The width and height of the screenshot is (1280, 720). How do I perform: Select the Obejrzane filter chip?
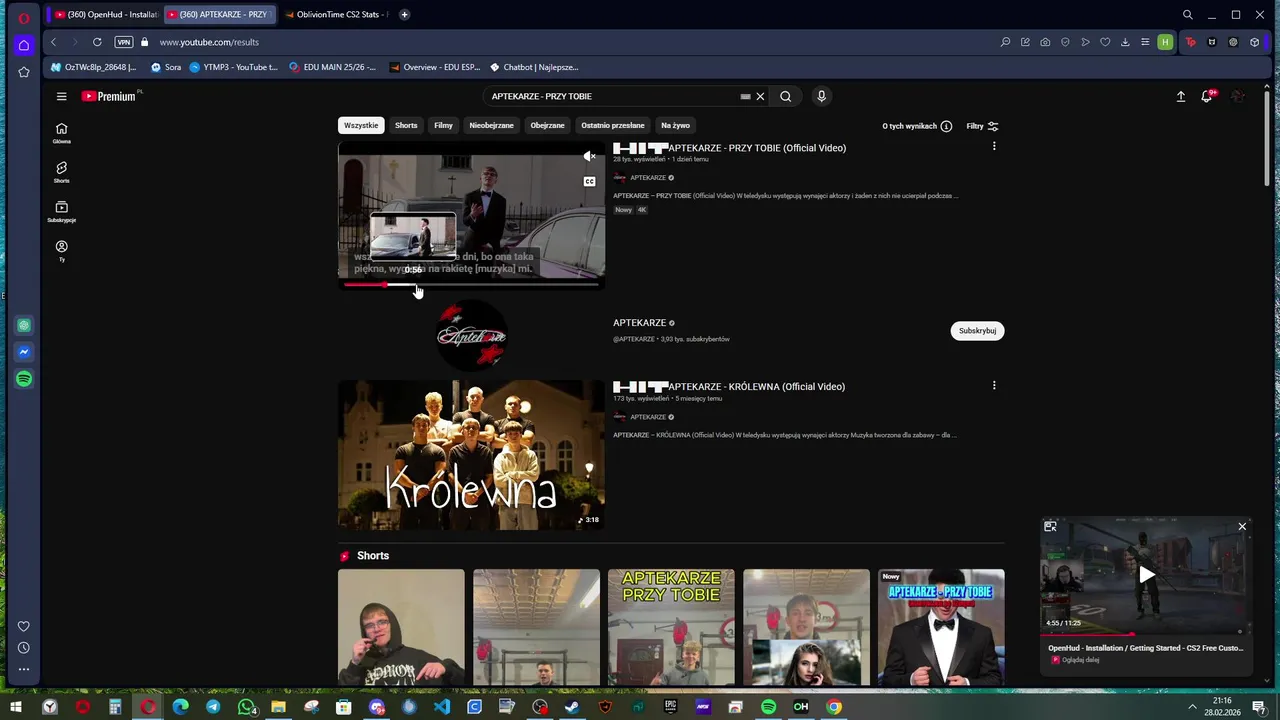point(547,125)
